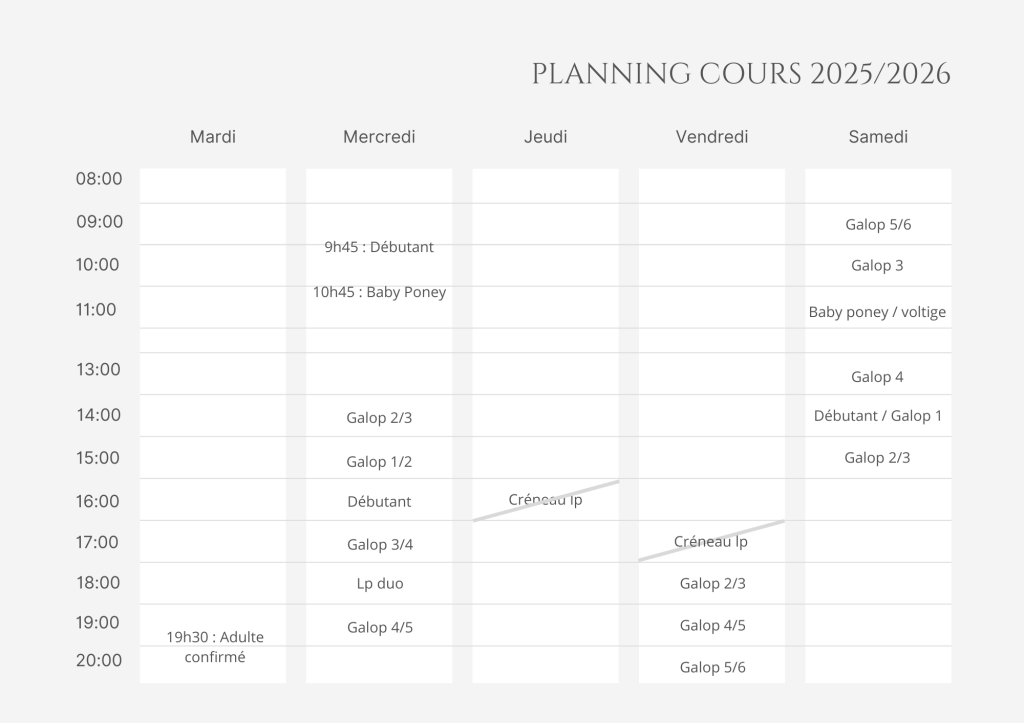Viewport: 1024px width, 723px height.
Task: Select Galop 5/6 on Vendredi evening
Action: click(712, 667)
